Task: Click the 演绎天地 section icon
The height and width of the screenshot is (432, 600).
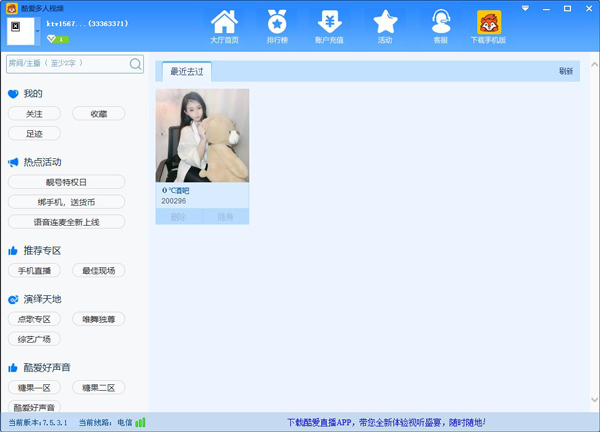Action: (x=13, y=300)
